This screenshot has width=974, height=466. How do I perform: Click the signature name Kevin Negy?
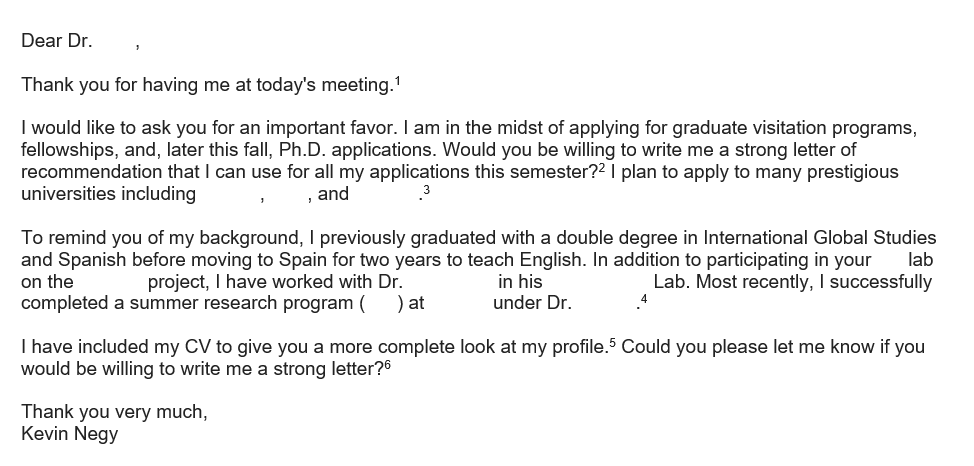pos(70,434)
